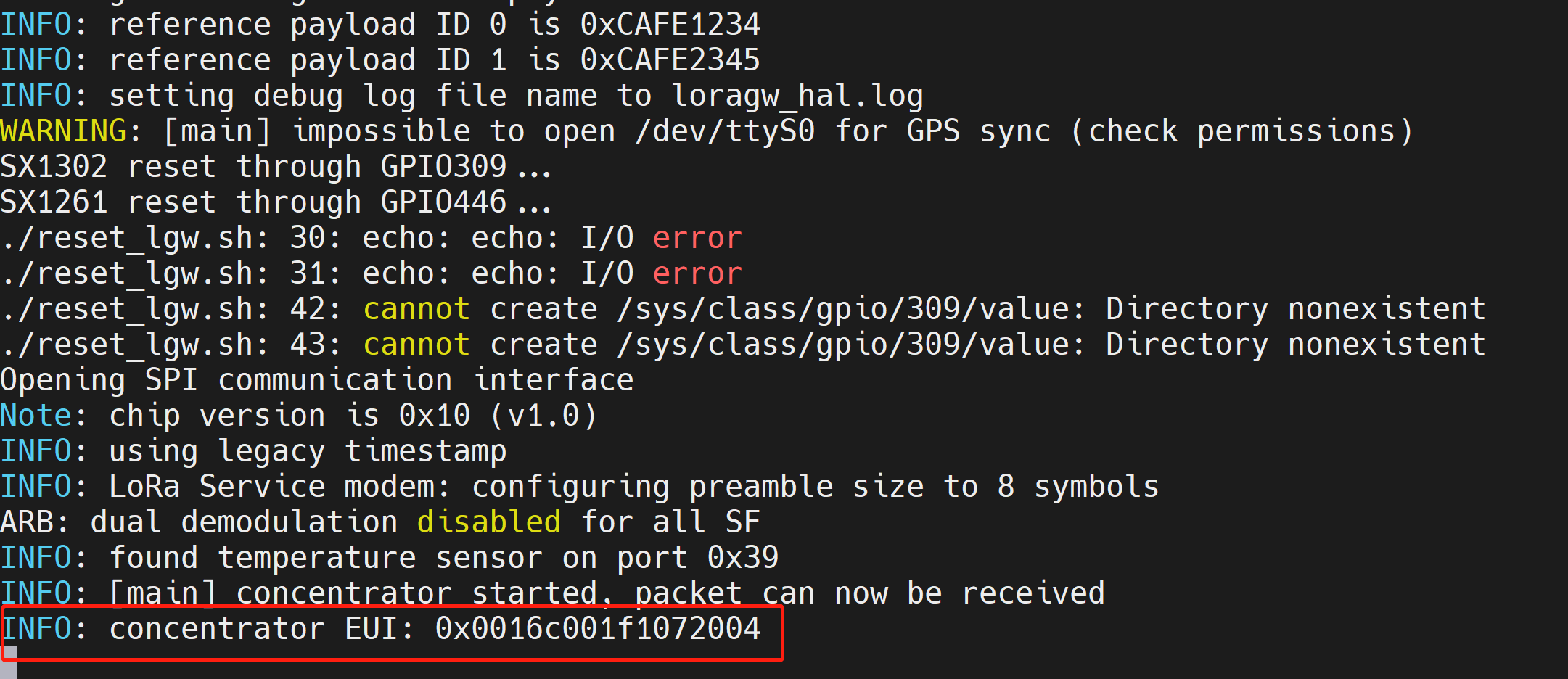The image size is (1568, 679).
Task: Click the payload value 0xCAFE1234
Action: tap(670, 25)
